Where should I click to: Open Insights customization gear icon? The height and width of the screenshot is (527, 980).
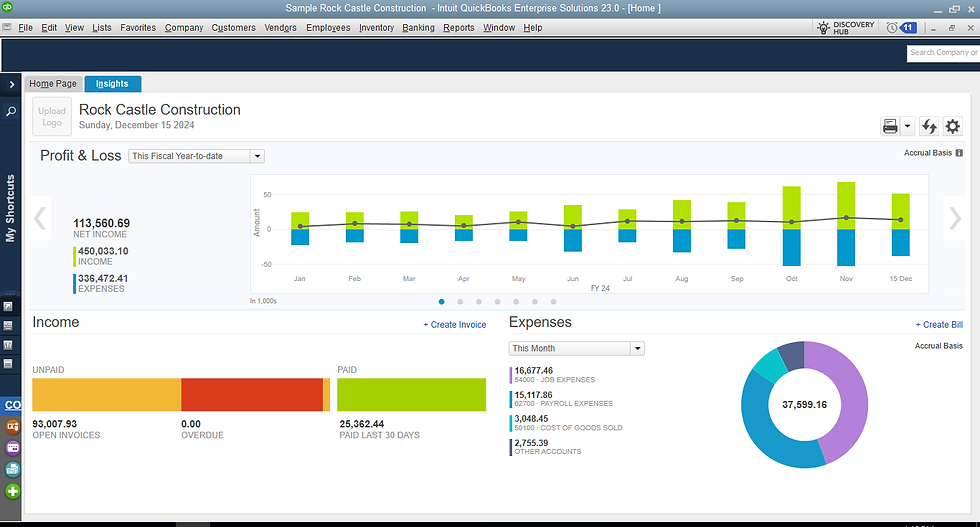point(952,126)
